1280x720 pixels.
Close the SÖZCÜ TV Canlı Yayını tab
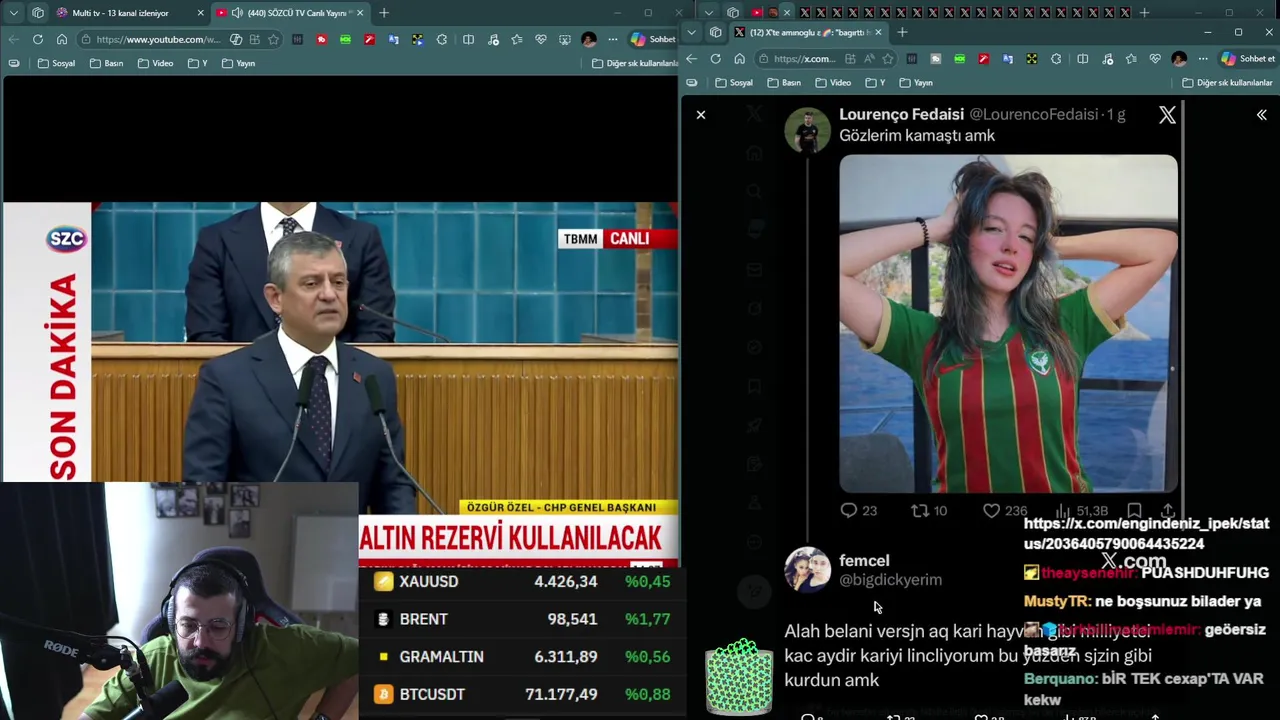pyautogui.click(x=360, y=13)
